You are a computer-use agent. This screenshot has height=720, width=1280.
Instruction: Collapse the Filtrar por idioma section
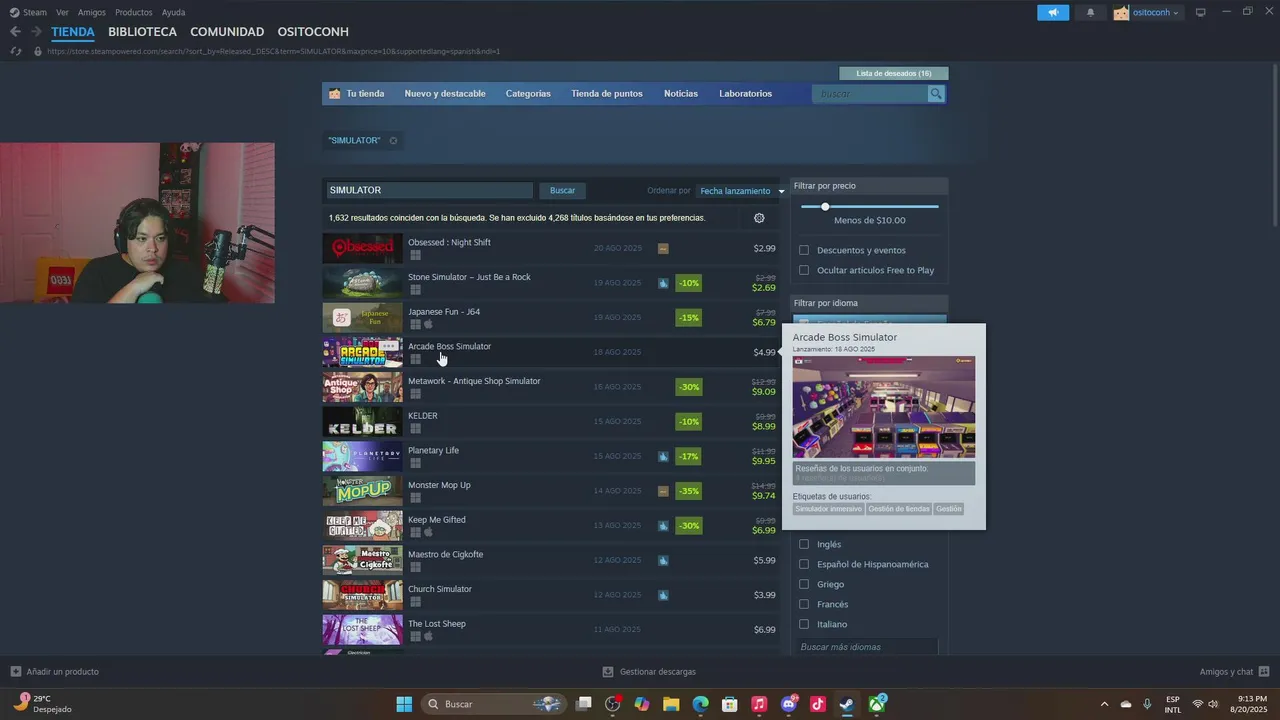pyautogui.click(x=868, y=303)
